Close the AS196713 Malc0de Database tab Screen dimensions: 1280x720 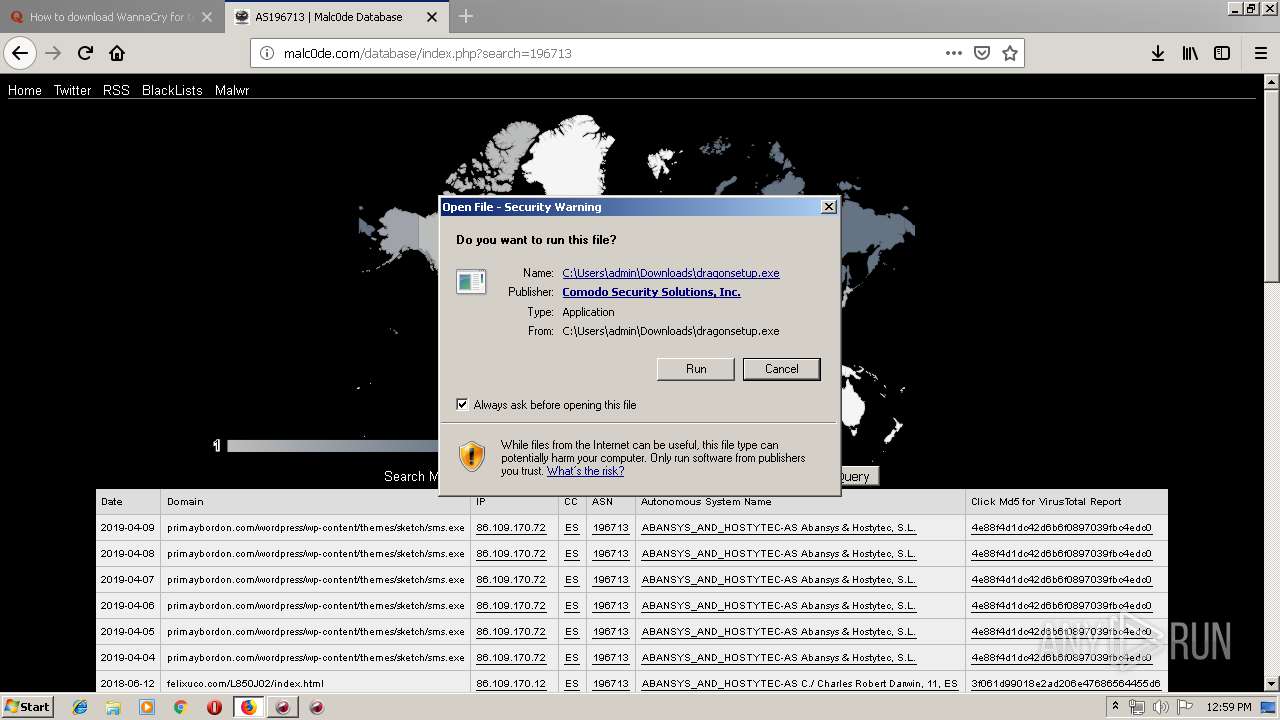coord(433,17)
